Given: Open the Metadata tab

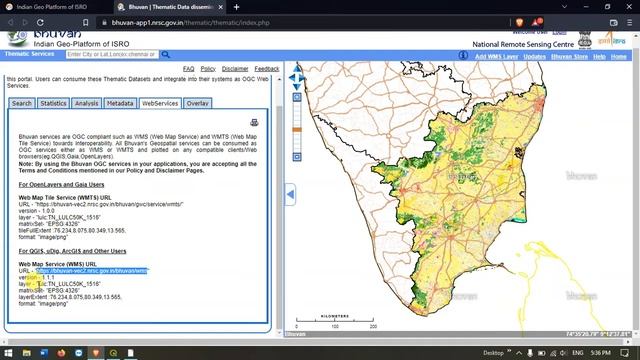Looking at the screenshot, I should pyautogui.click(x=120, y=103).
